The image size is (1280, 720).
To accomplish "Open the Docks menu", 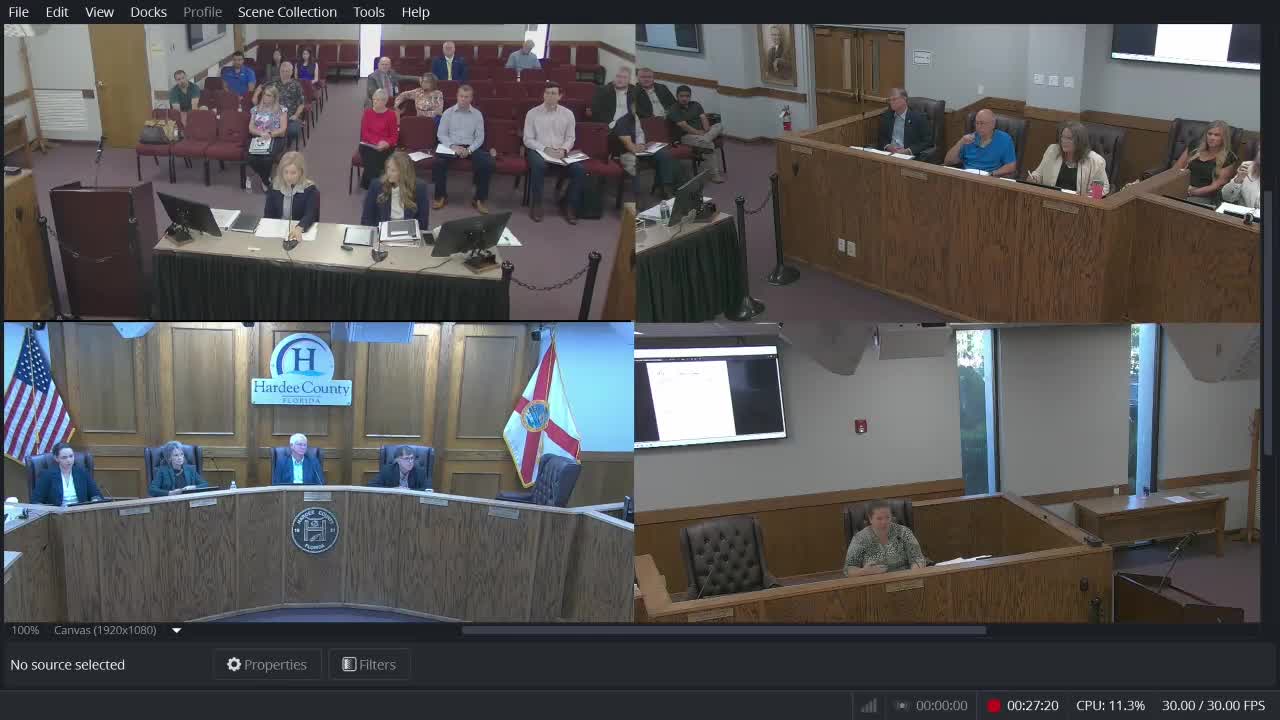I will pyautogui.click(x=148, y=12).
